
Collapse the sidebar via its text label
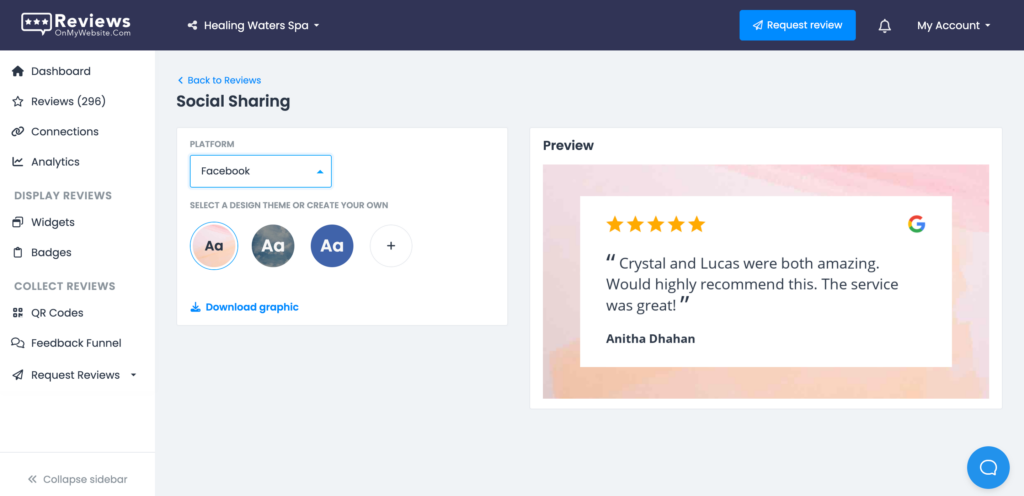click(85, 479)
